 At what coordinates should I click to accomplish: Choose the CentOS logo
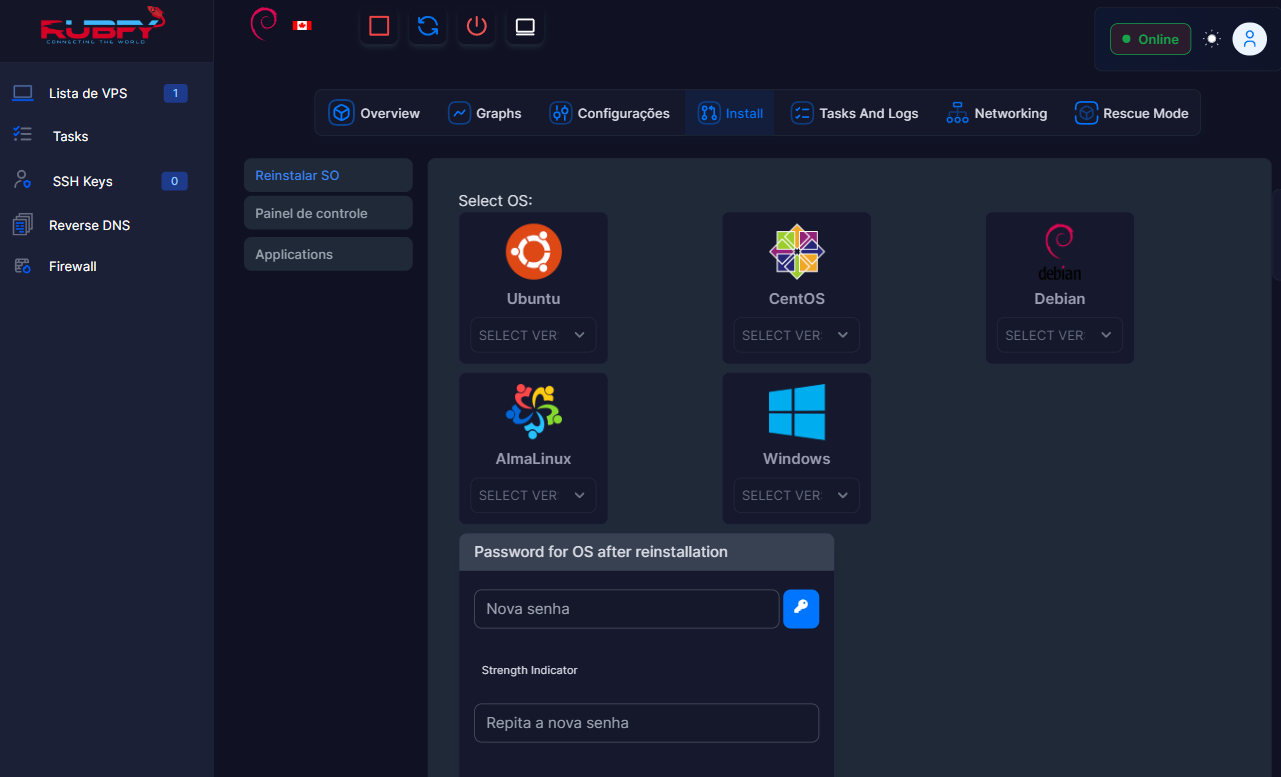tap(797, 251)
